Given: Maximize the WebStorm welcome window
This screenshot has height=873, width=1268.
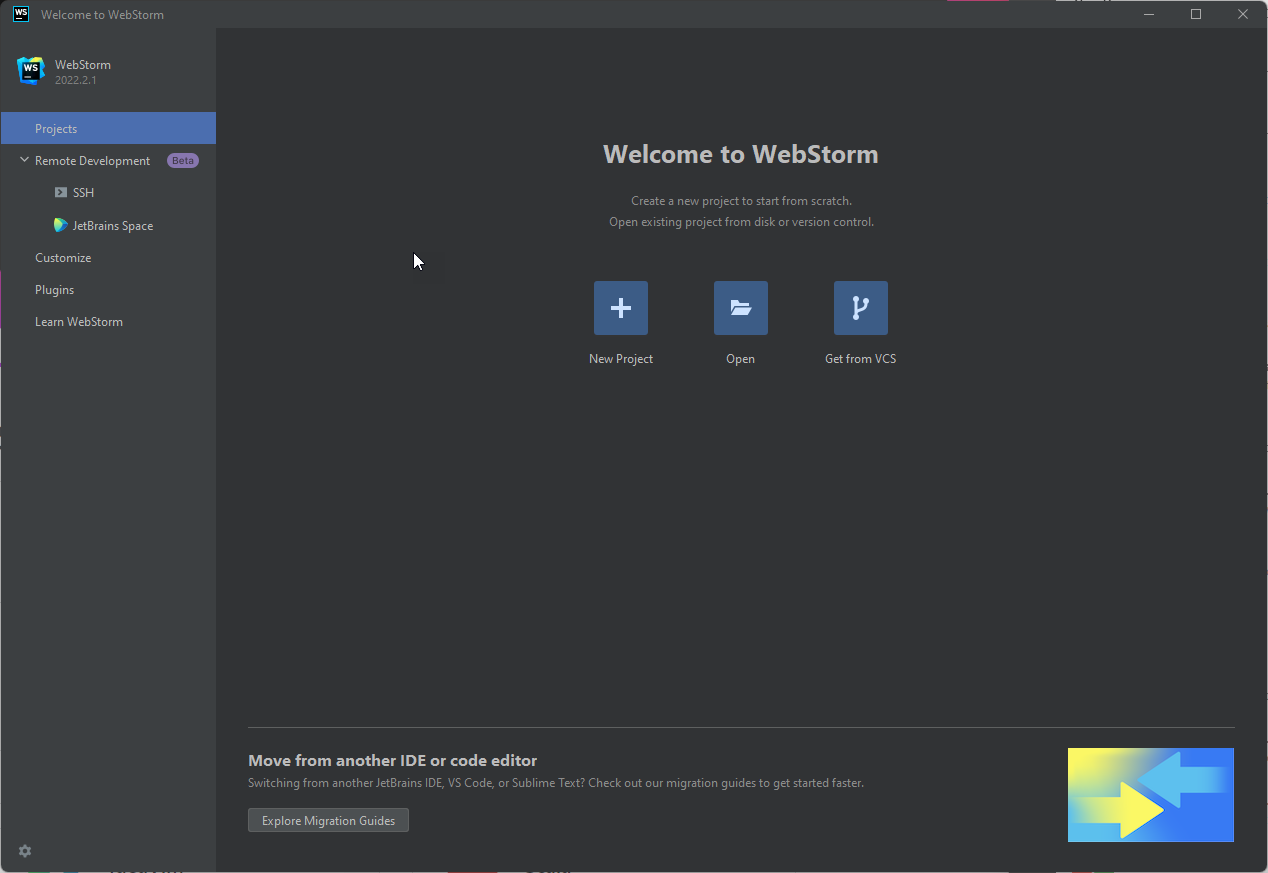Looking at the screenshot, I should [x=1195, y=14].
